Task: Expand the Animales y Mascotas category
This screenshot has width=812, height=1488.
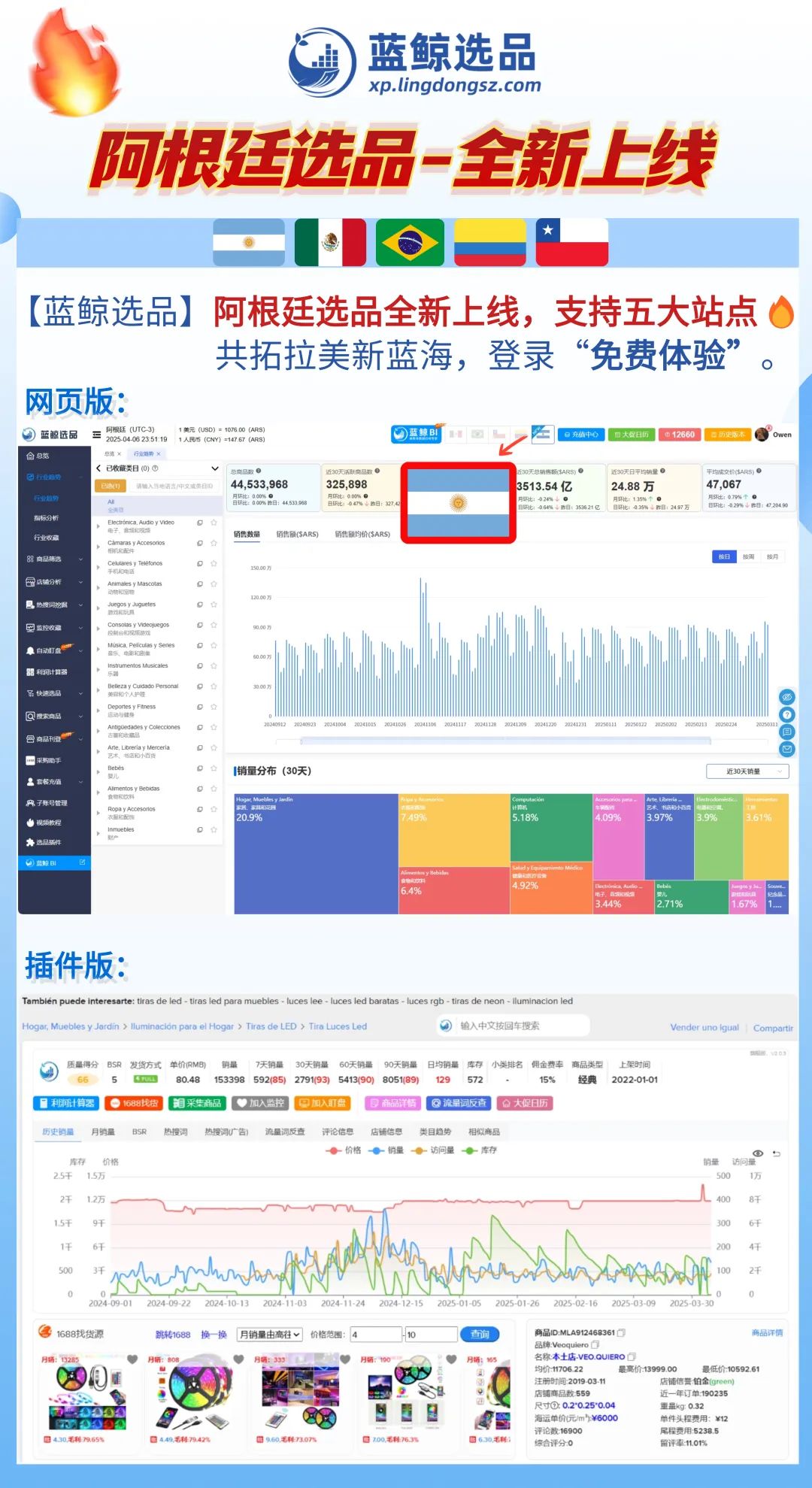Action: [98, 589]
